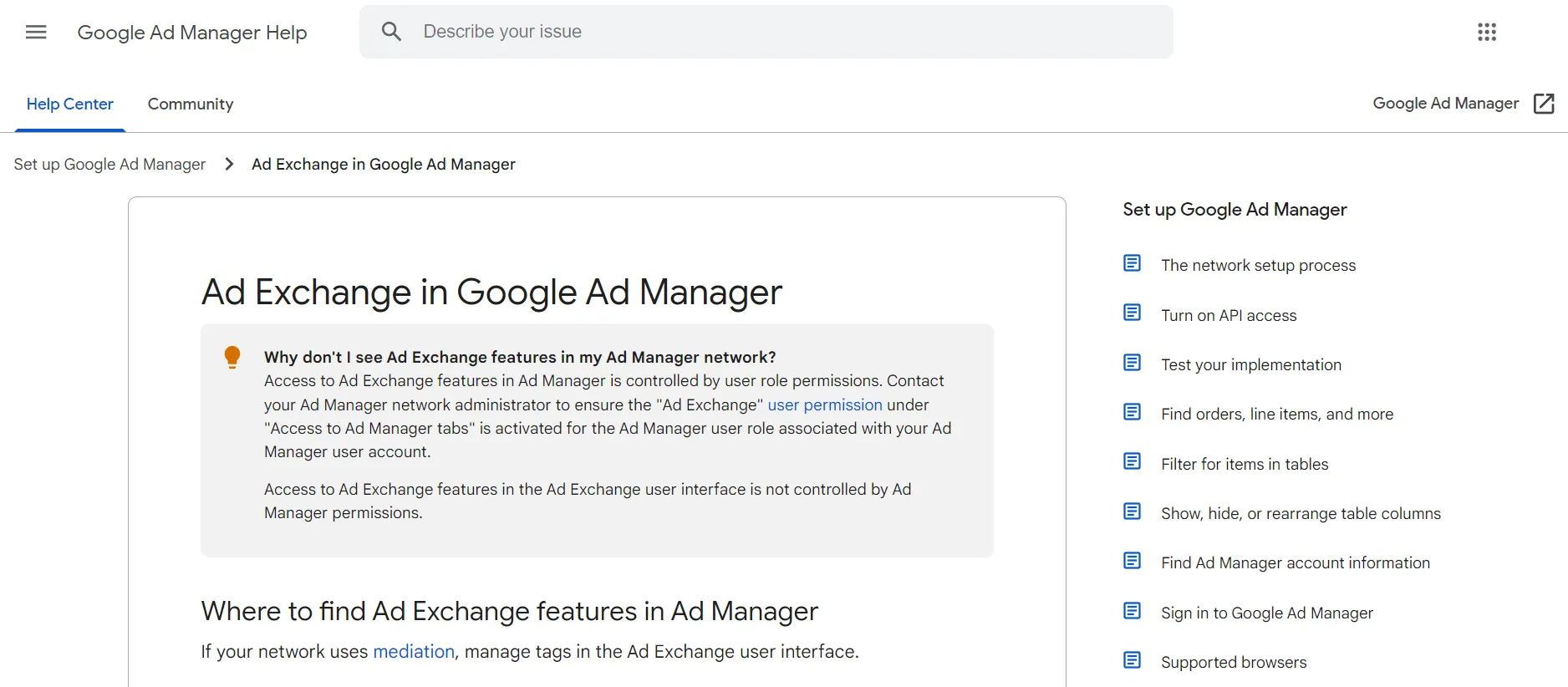Open Turn on API access article
Viewport: 1568px width, 687px height.
coord(1229,316)
